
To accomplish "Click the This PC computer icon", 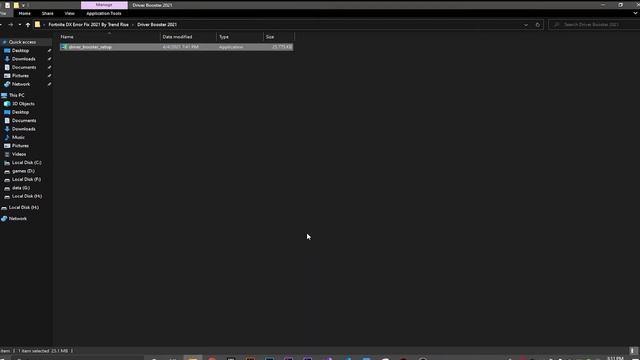I will tap(4, 95).
